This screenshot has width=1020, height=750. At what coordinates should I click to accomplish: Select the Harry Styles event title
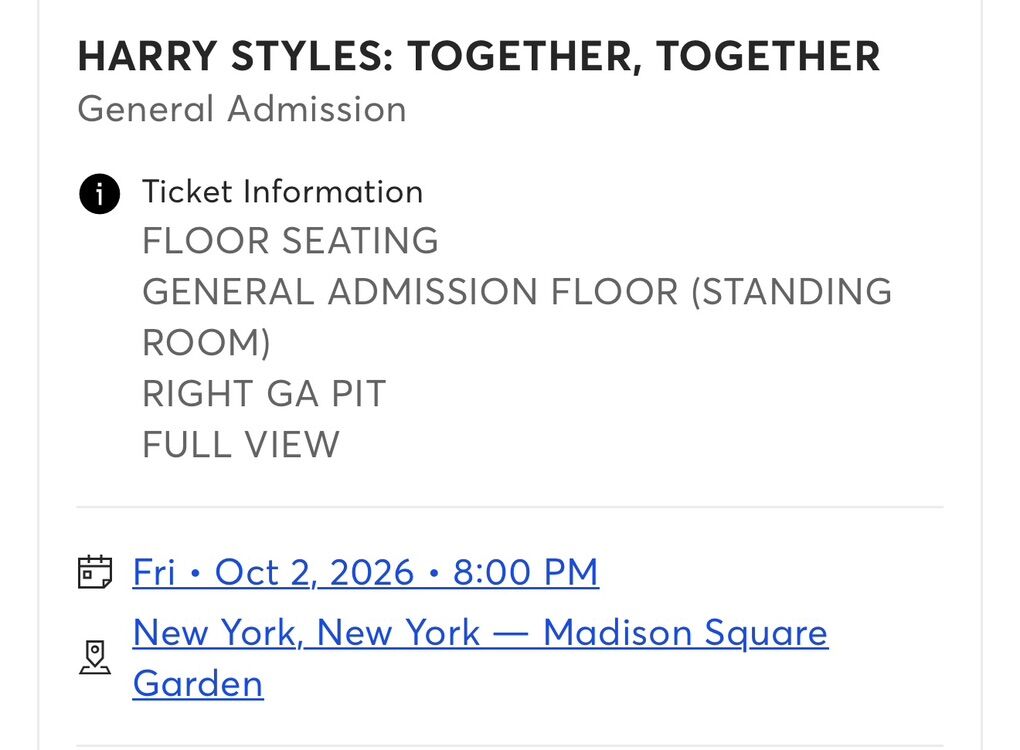(x=478, y=57)
